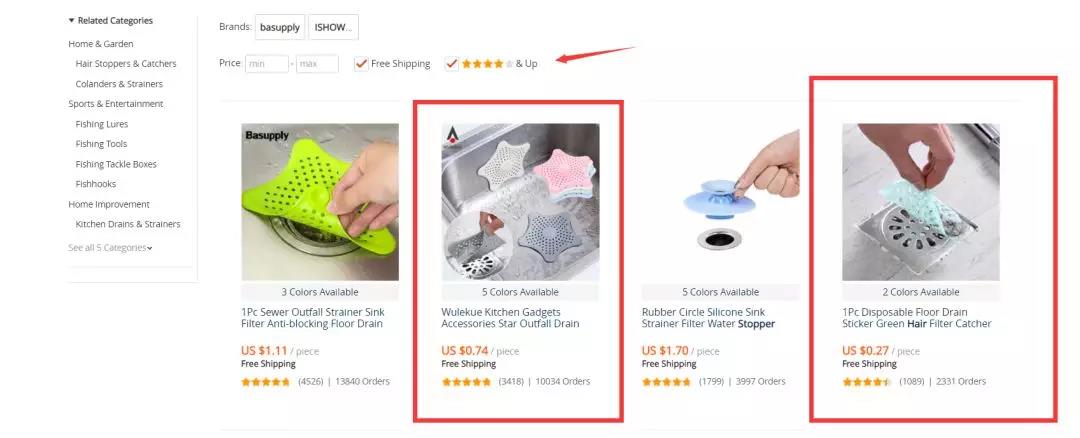
Task: Toggle the Free Shipping checkbox
Action: [x=362, y=63]
